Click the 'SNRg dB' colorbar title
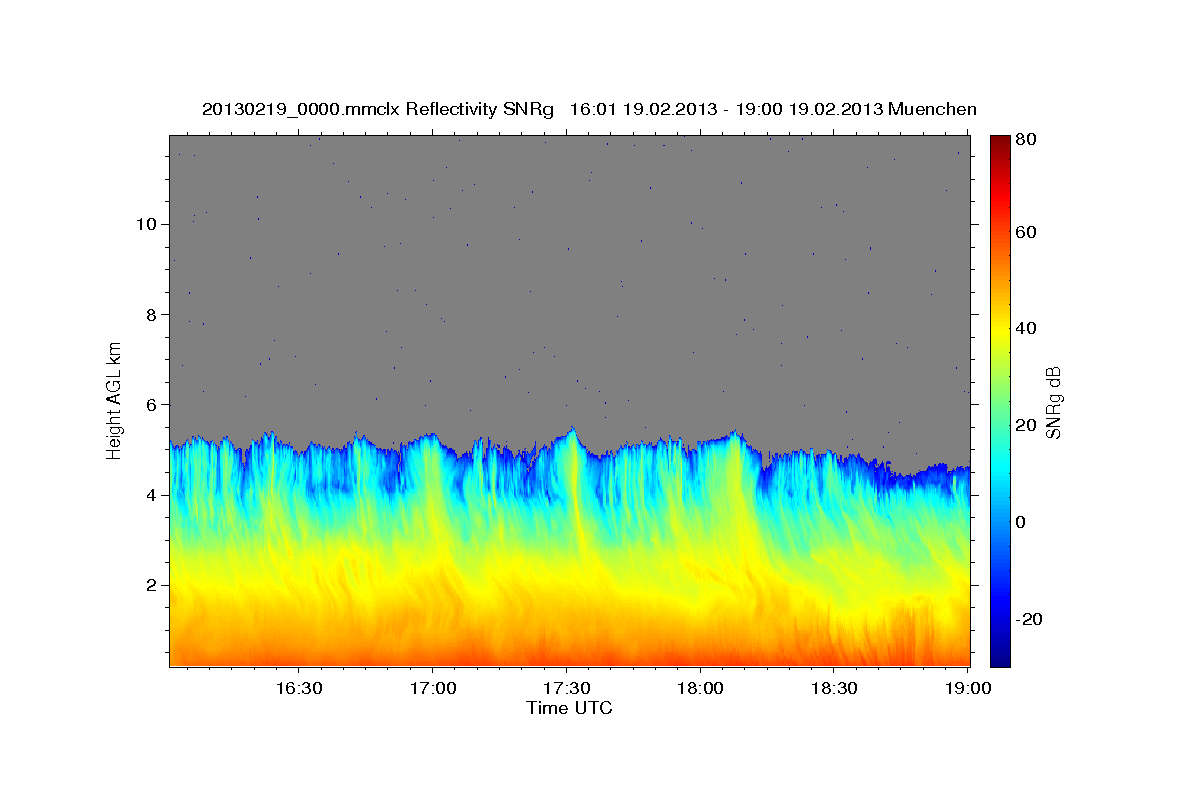This screenshot has width=1200, height=800. [x=1053, y=401]
